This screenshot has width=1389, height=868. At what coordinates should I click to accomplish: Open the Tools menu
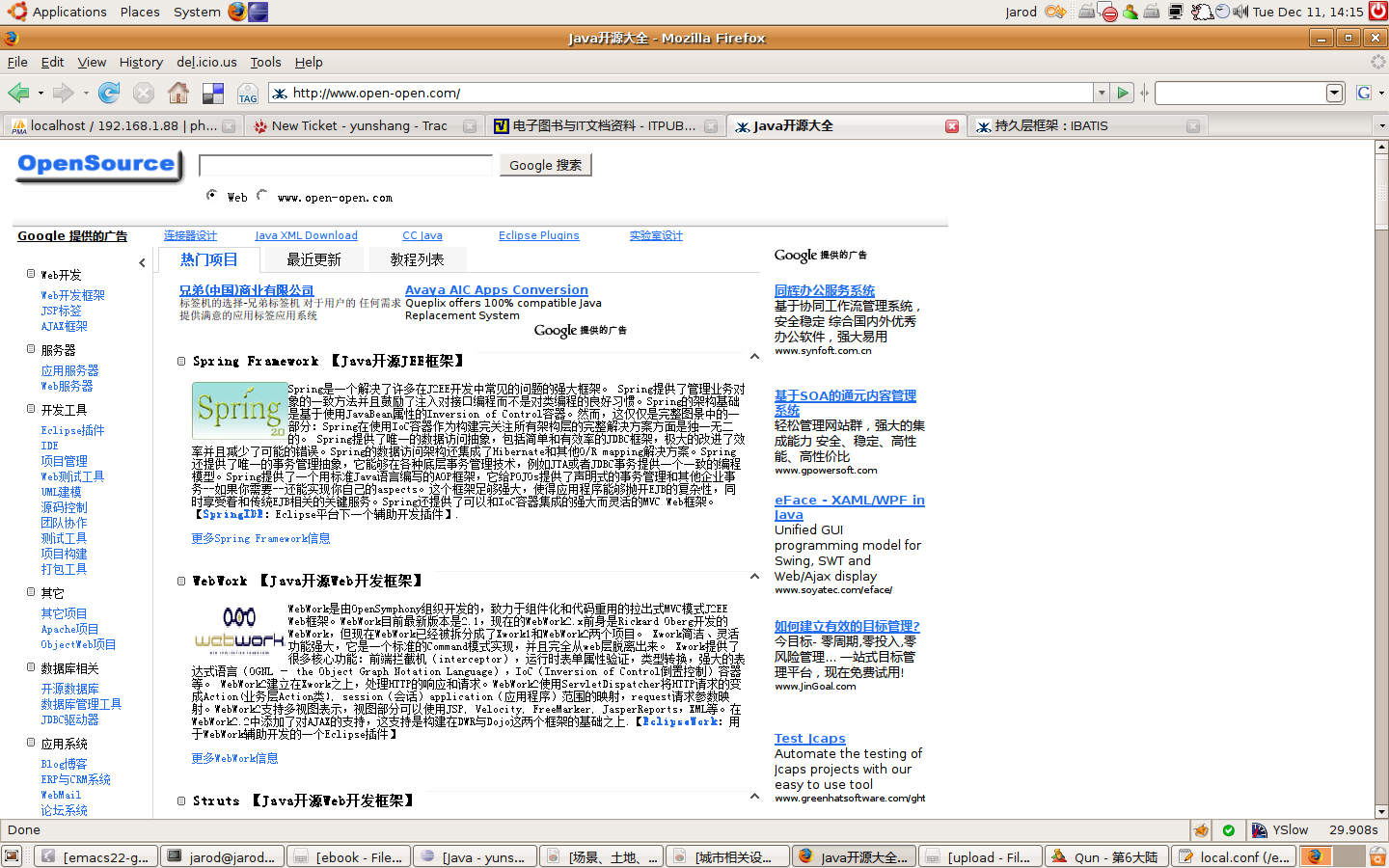(265, 62)
